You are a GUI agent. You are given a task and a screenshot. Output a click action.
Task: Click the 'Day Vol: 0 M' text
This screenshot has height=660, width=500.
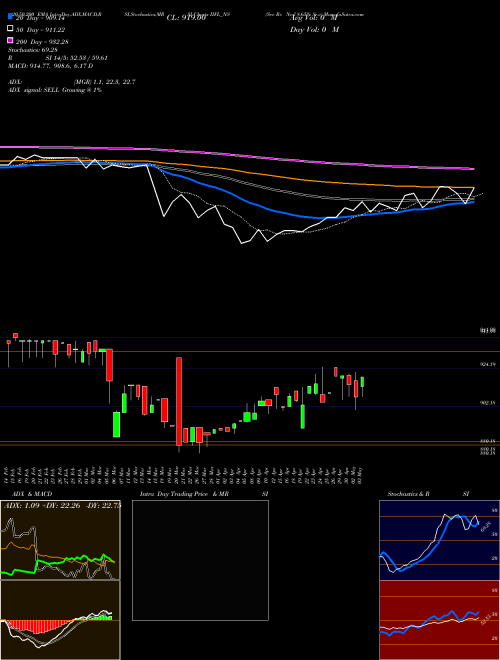tap(314, 29)
